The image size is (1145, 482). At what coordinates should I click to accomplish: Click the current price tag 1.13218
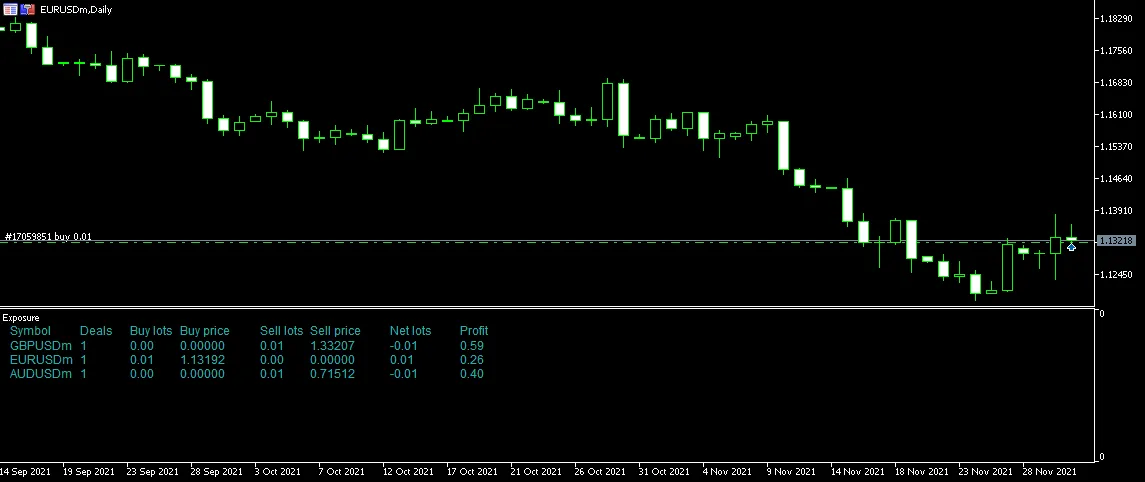[x=1115, y=241]
